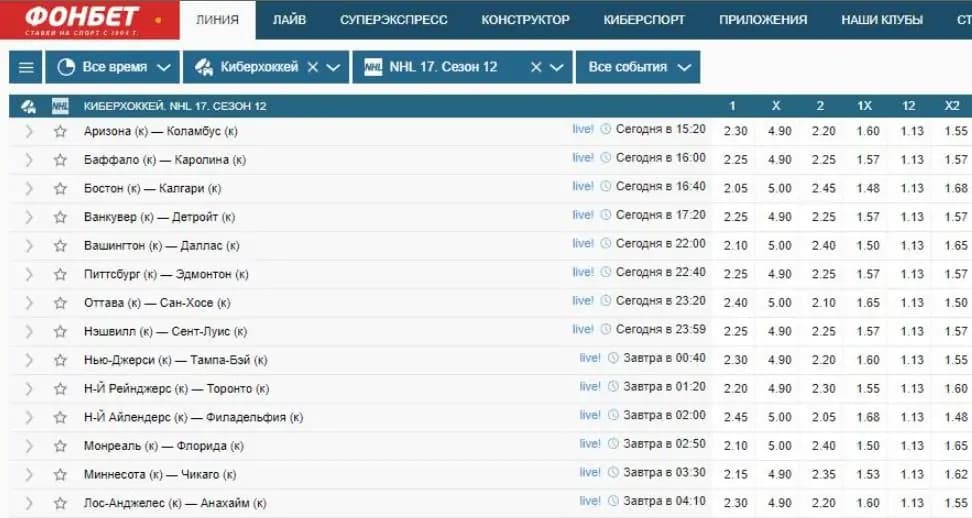Expand the Миннесота — Чикаго row chevron
This screenshot has width=972, height=518.
click(x=29, y=475)
